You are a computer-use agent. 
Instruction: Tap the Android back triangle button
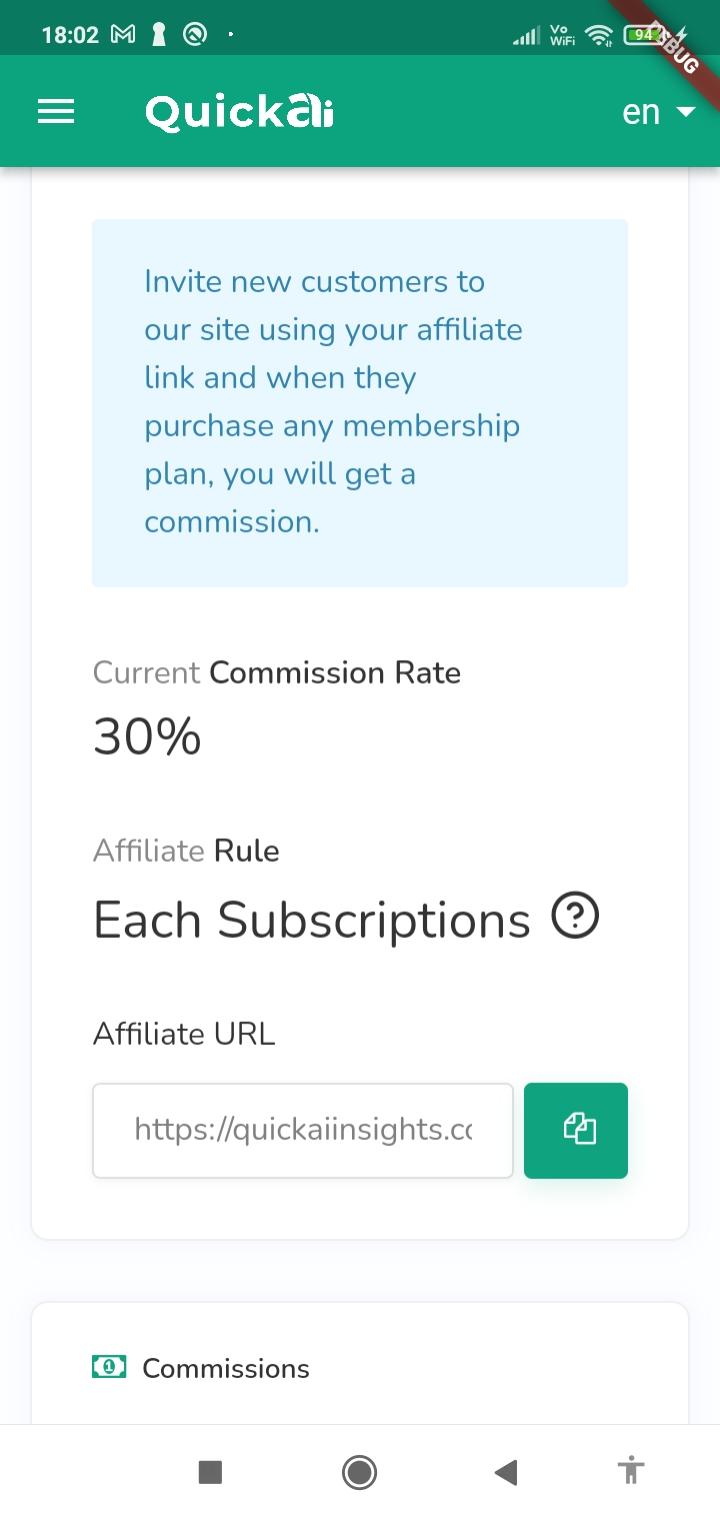[x=506, y=1471]
